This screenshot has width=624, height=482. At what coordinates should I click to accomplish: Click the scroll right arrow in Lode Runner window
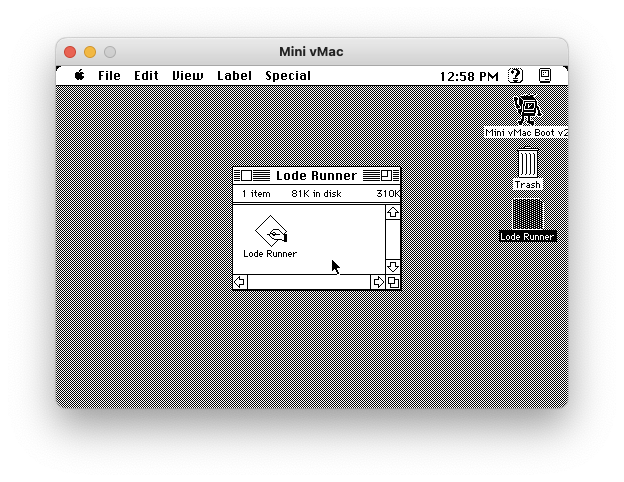click(x=378, y=282)
